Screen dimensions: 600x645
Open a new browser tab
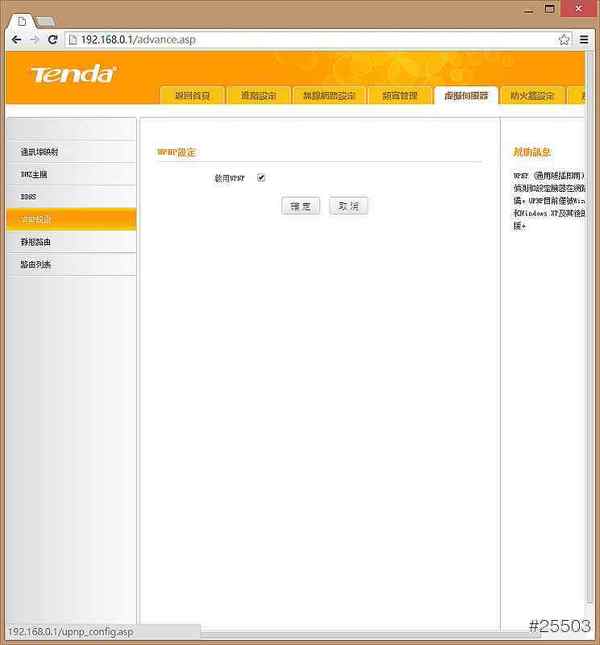tap(46, 22)
